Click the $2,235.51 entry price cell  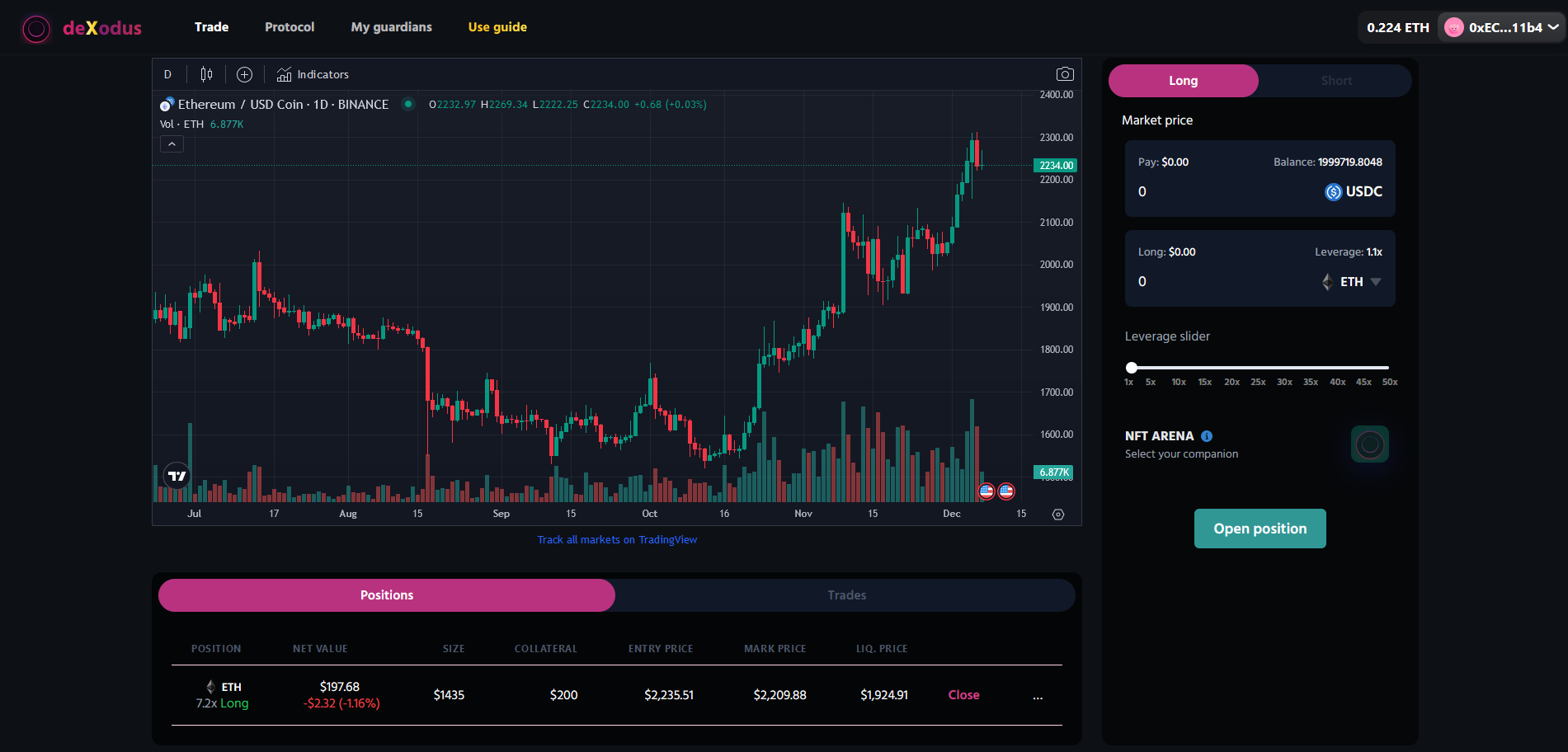click(669, 695)
